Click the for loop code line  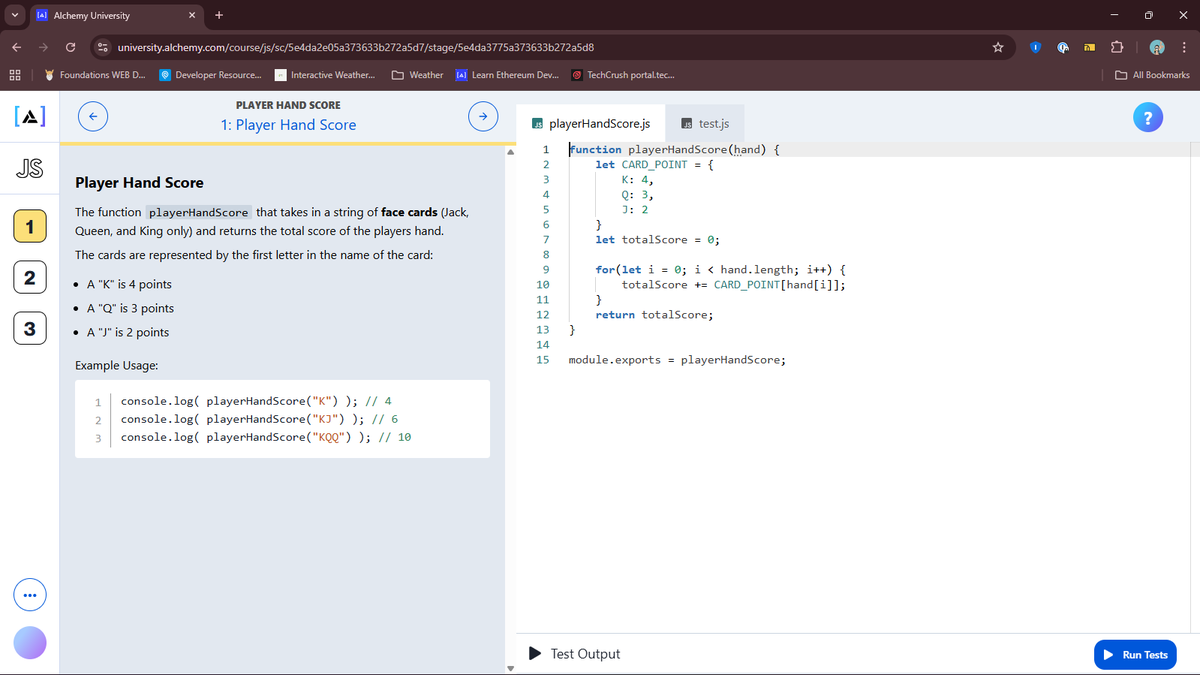721,270
